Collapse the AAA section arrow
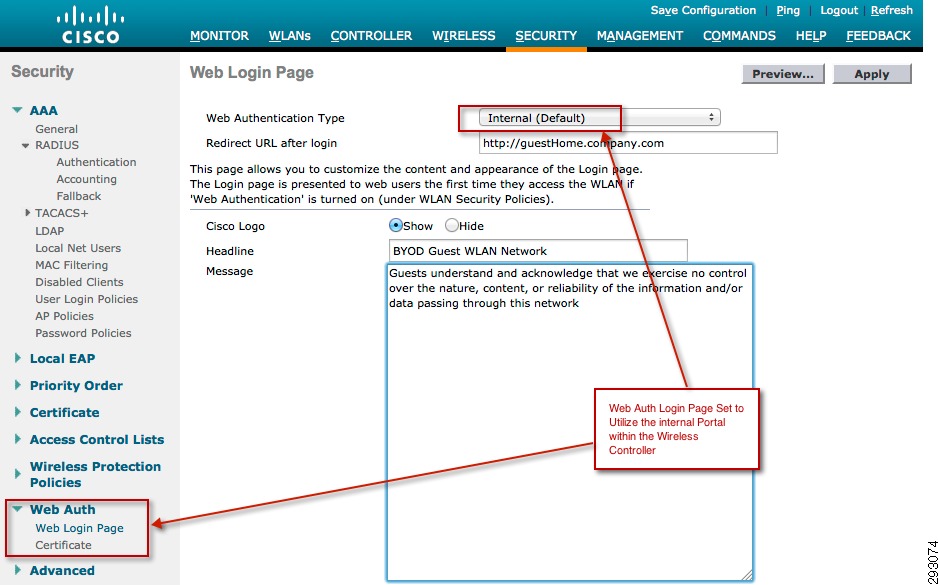The width and height of the screenshot is (939, 585). point(17,110)
